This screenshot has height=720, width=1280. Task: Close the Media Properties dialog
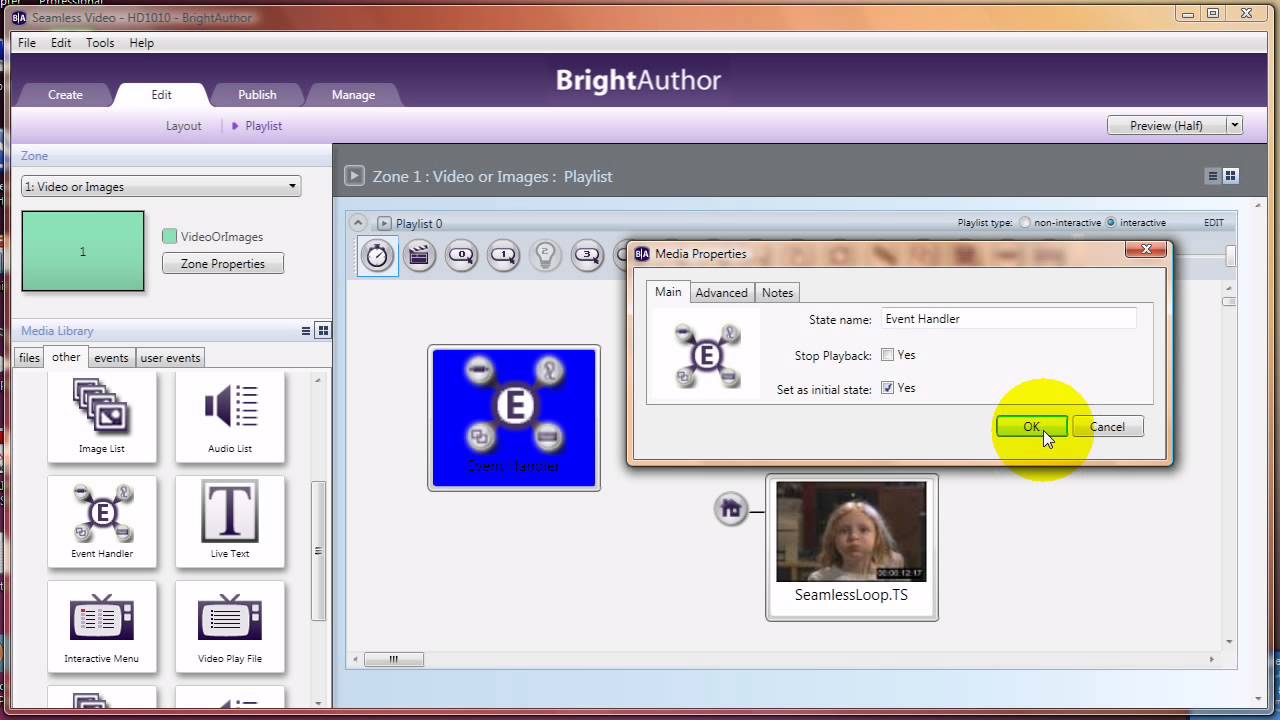pyautogui.click(x=1146, y=250)
